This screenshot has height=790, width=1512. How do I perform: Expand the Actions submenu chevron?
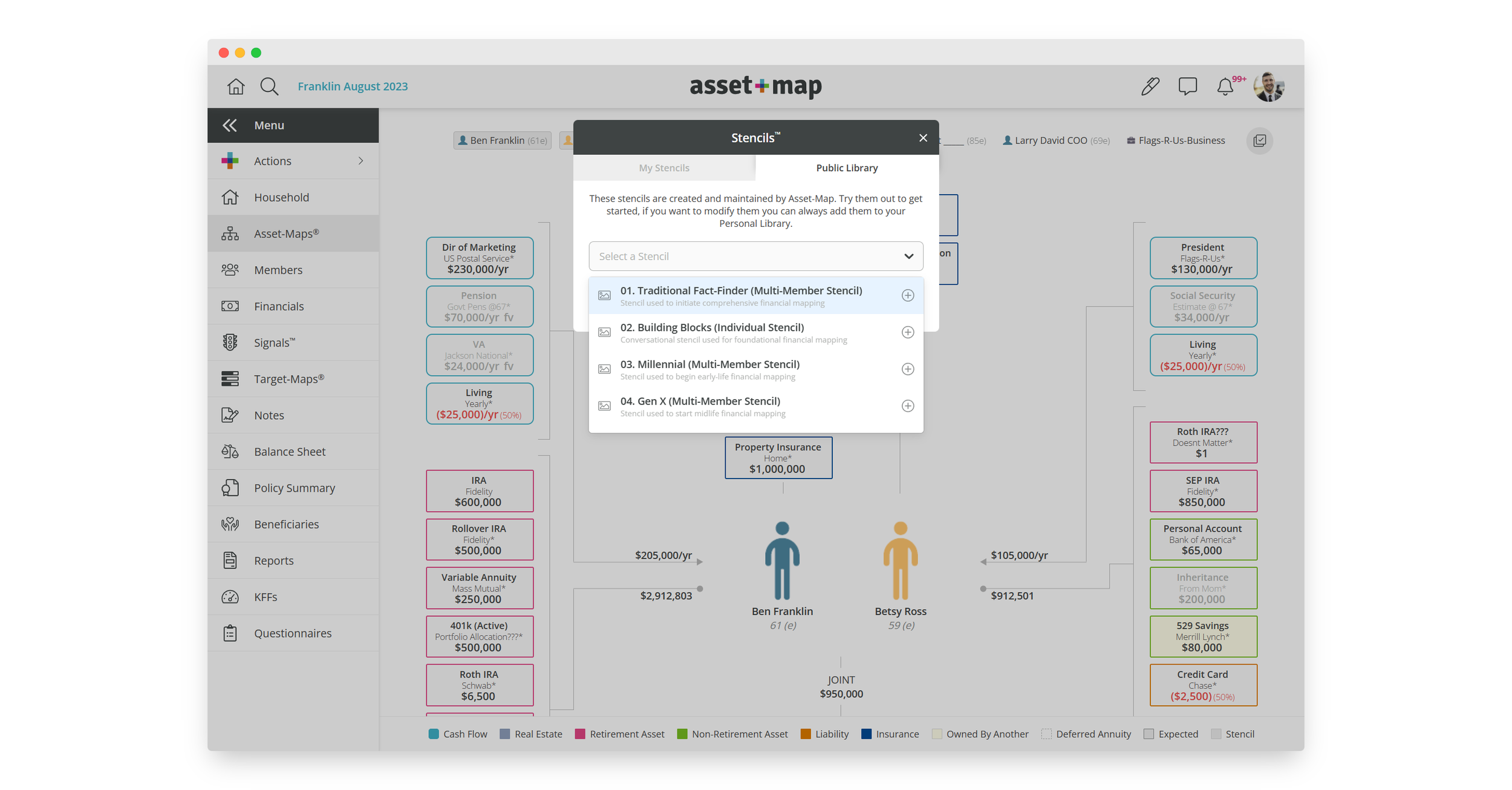(x=360, y=161)
